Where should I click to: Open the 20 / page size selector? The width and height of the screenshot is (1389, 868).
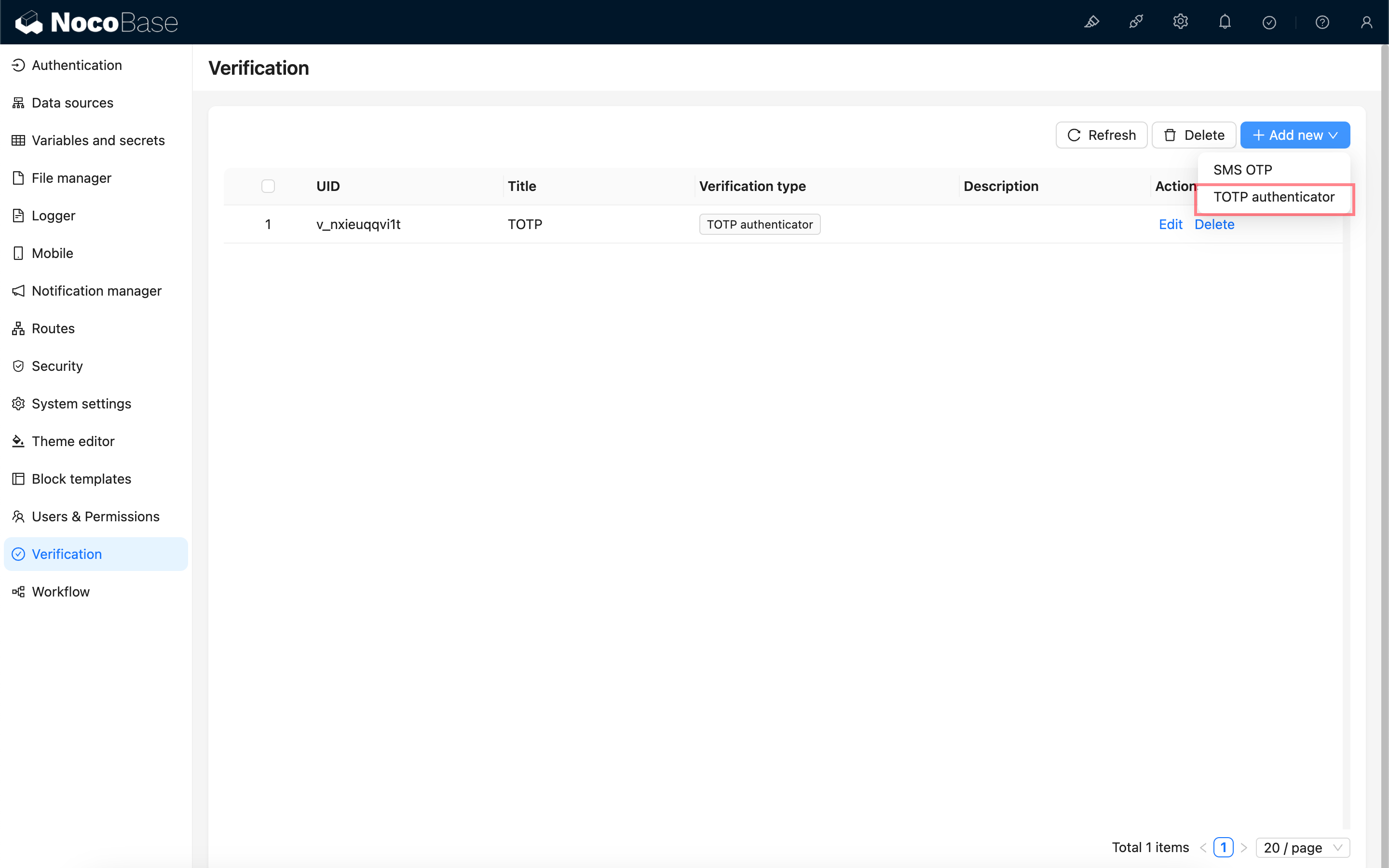click(1302, 847)
